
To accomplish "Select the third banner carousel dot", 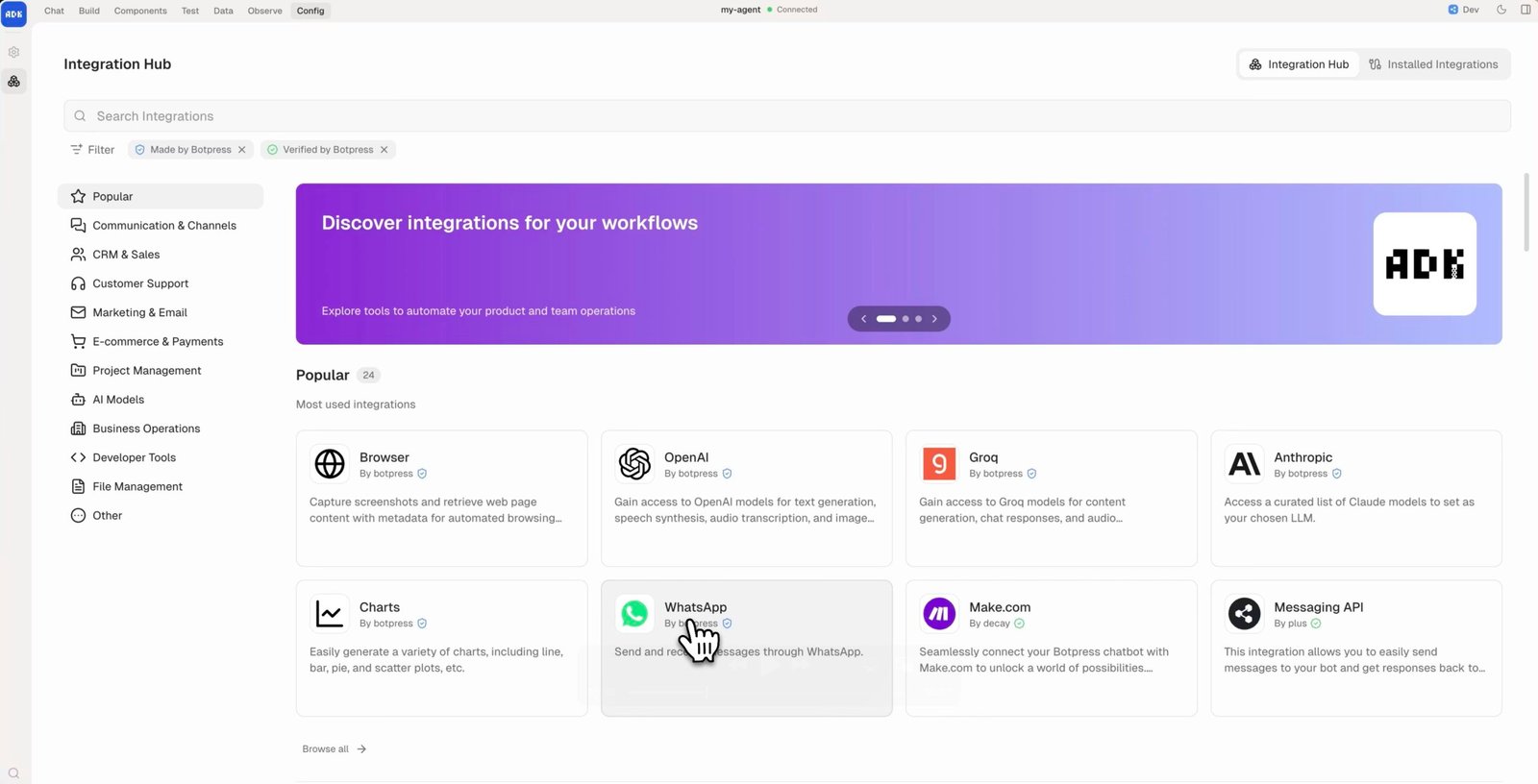I will (x=918, y=319).
